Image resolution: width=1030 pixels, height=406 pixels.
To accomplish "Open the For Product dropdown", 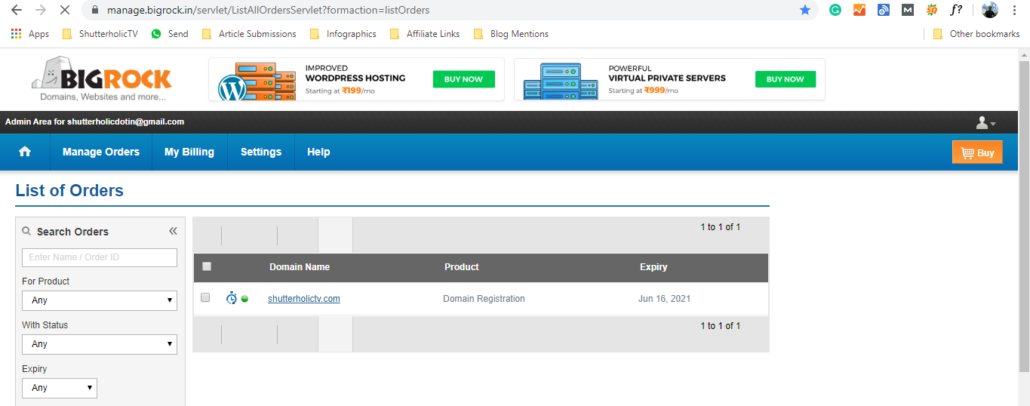I will pos(99,300).
